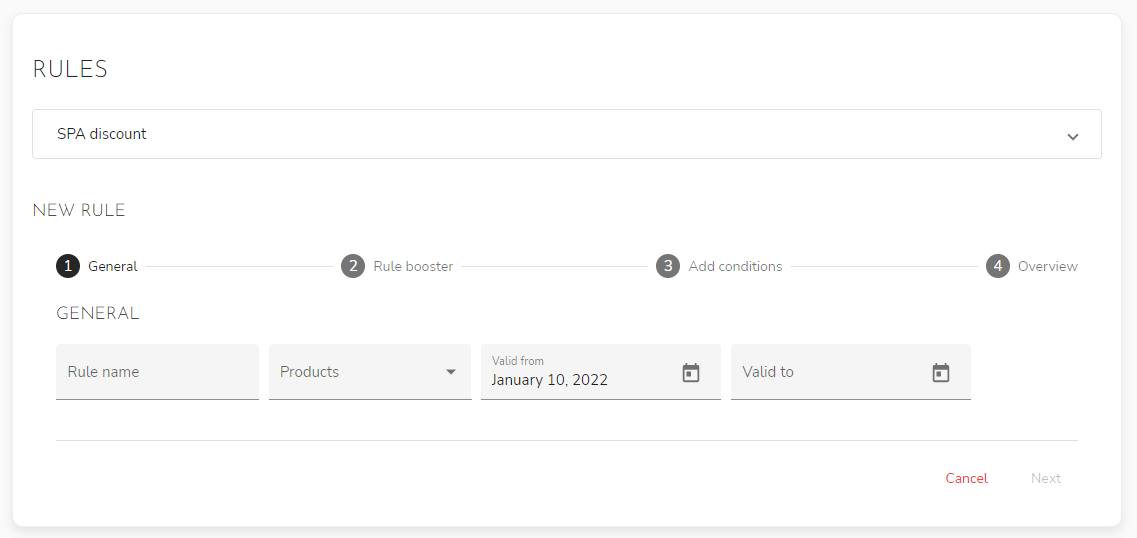
Task: Click the Products dropdown arrow
Action: point(451,372)
